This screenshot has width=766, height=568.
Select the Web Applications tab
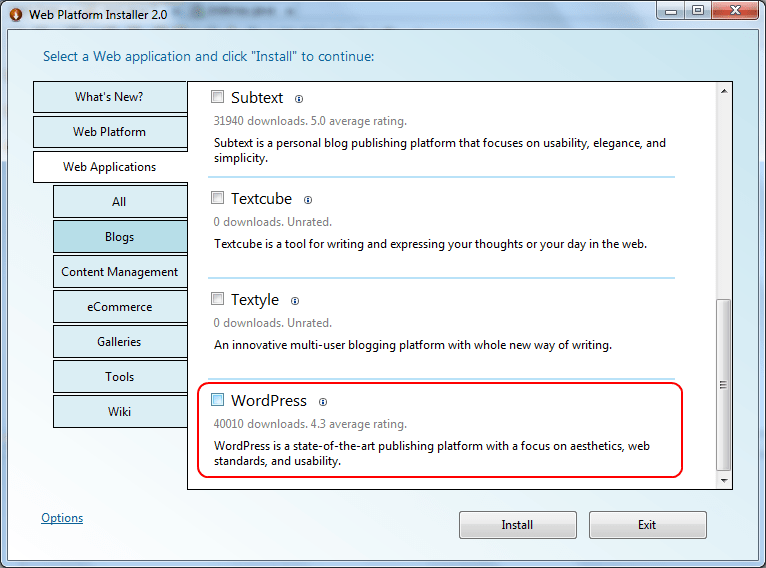pos(110,167)
